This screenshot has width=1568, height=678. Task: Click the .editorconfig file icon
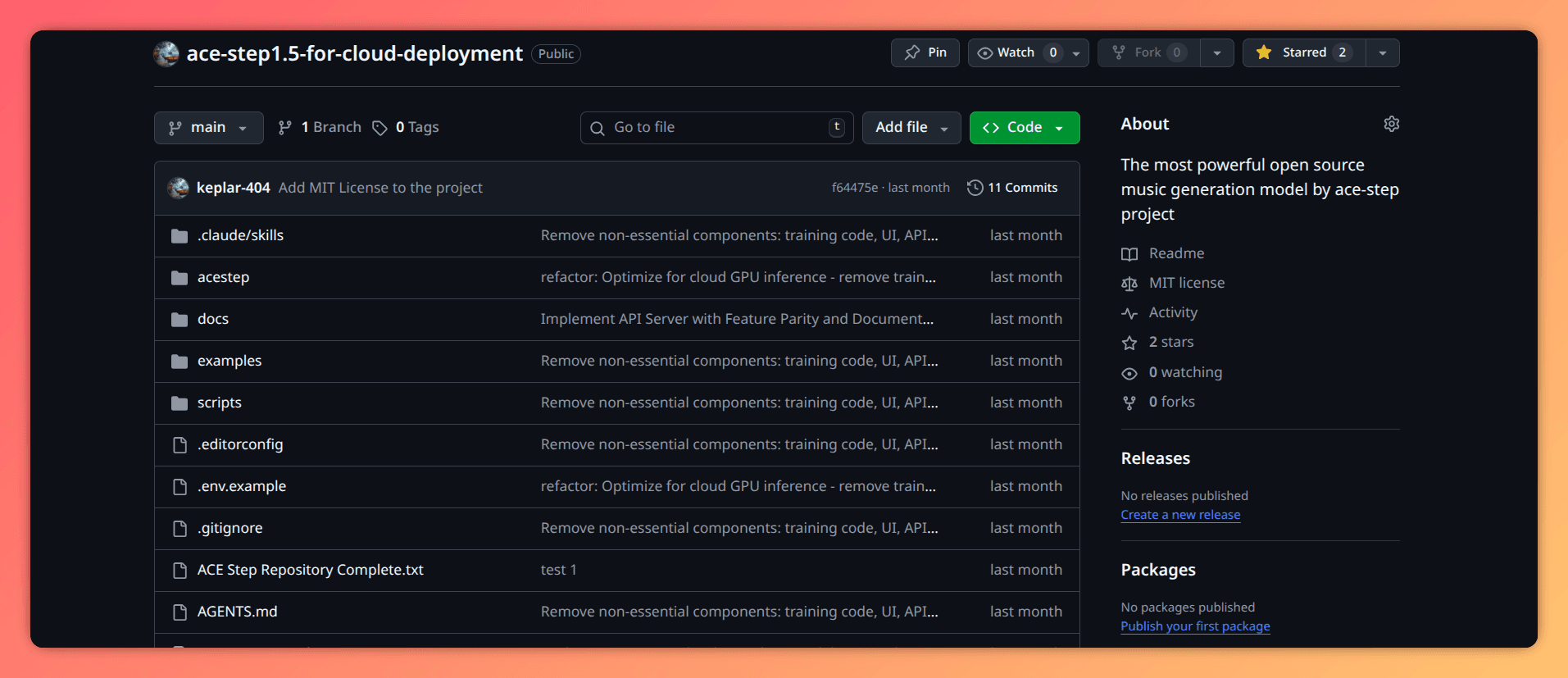[180, 445]
